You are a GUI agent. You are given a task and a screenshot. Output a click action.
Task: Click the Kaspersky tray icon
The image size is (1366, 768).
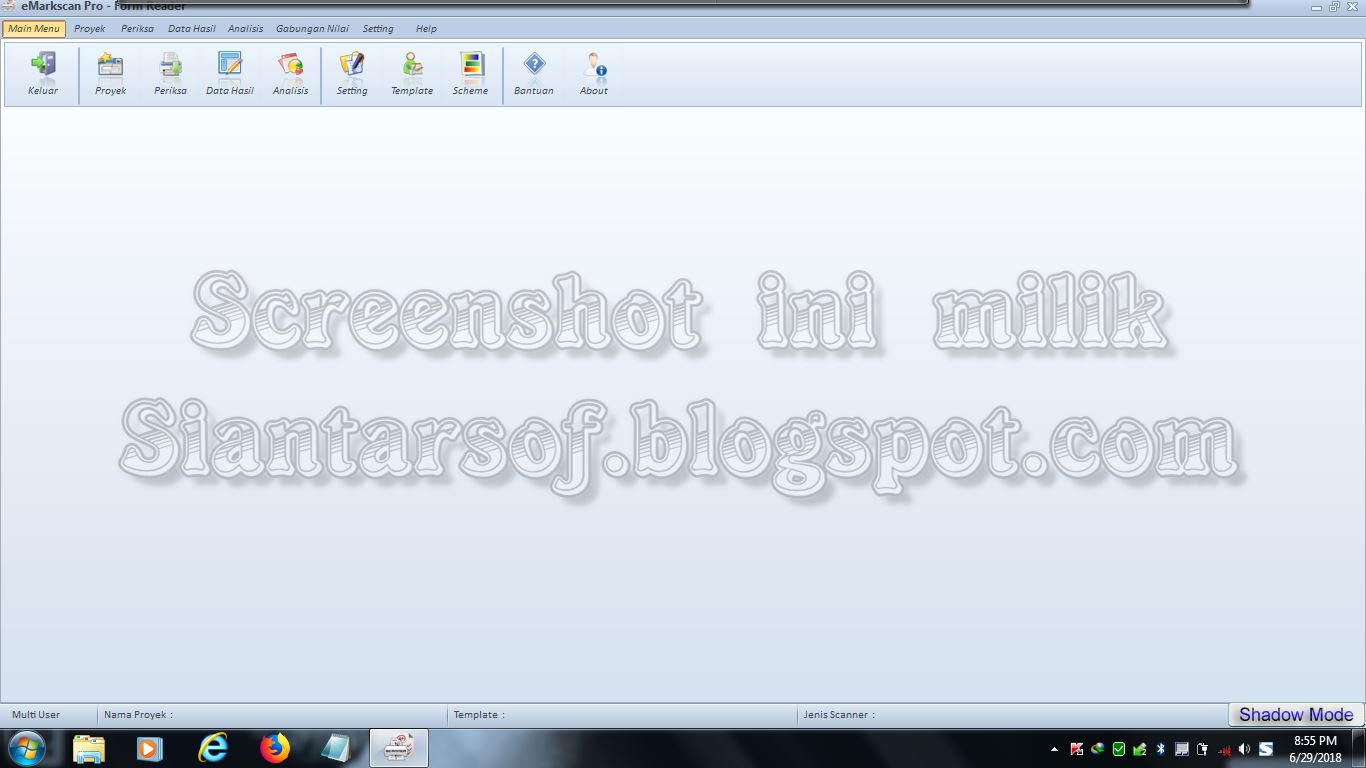click(x=1077, y=749)
